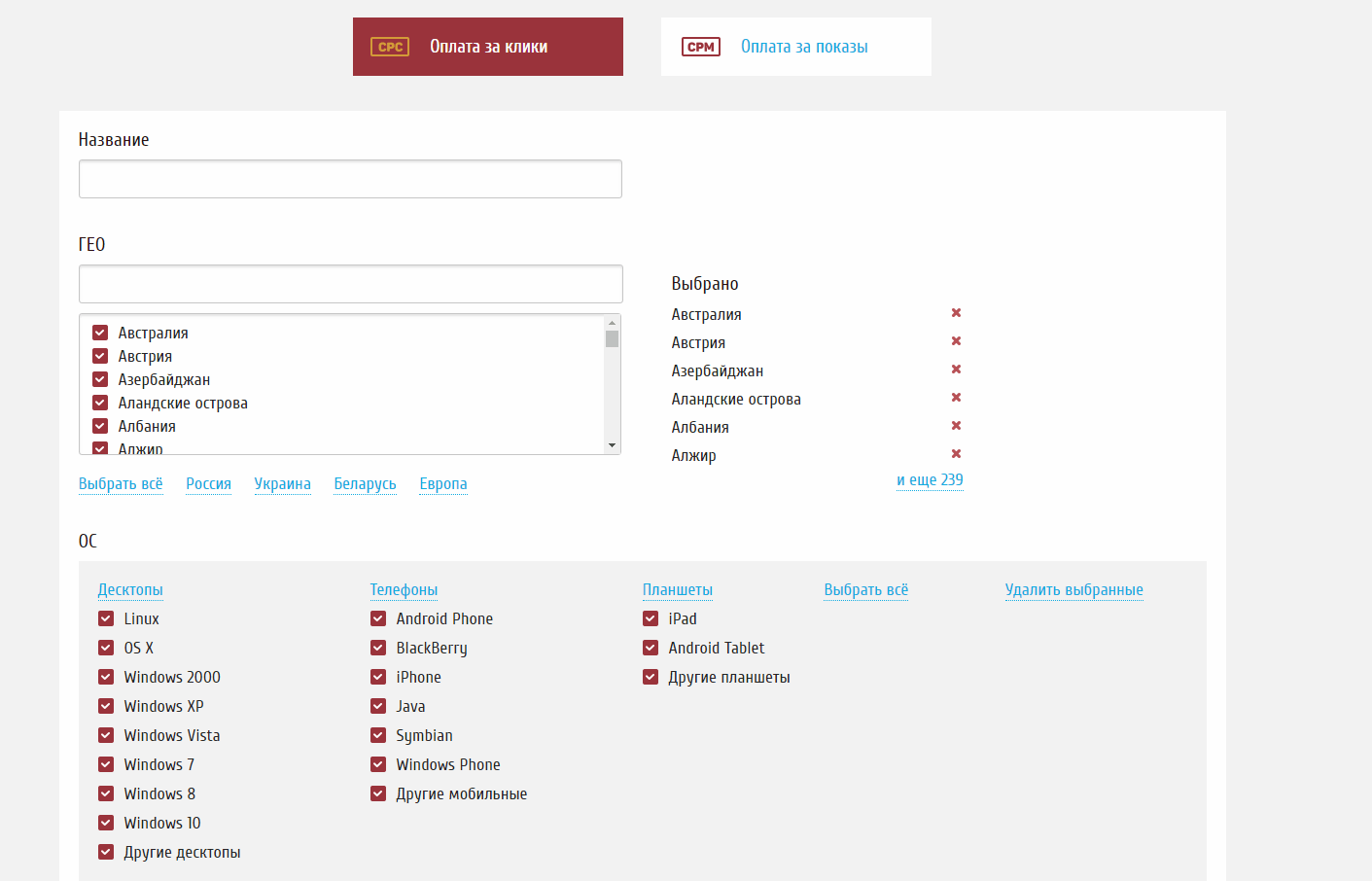Toggle the Windows 10 checkbox
The image size is (1372, 881).
106,823
